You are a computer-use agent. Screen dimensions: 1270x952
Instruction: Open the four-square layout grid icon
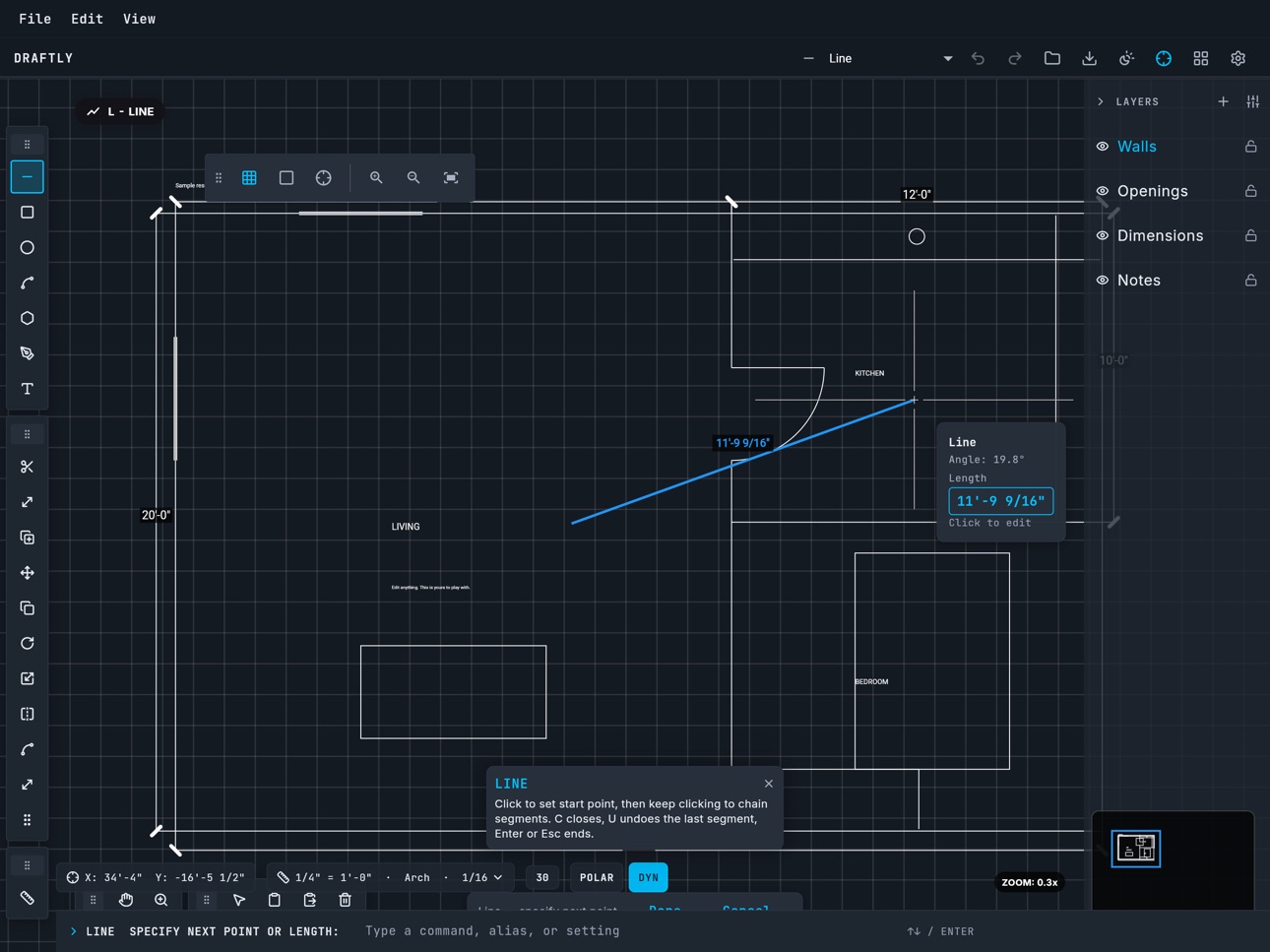tap(1201, 58)
